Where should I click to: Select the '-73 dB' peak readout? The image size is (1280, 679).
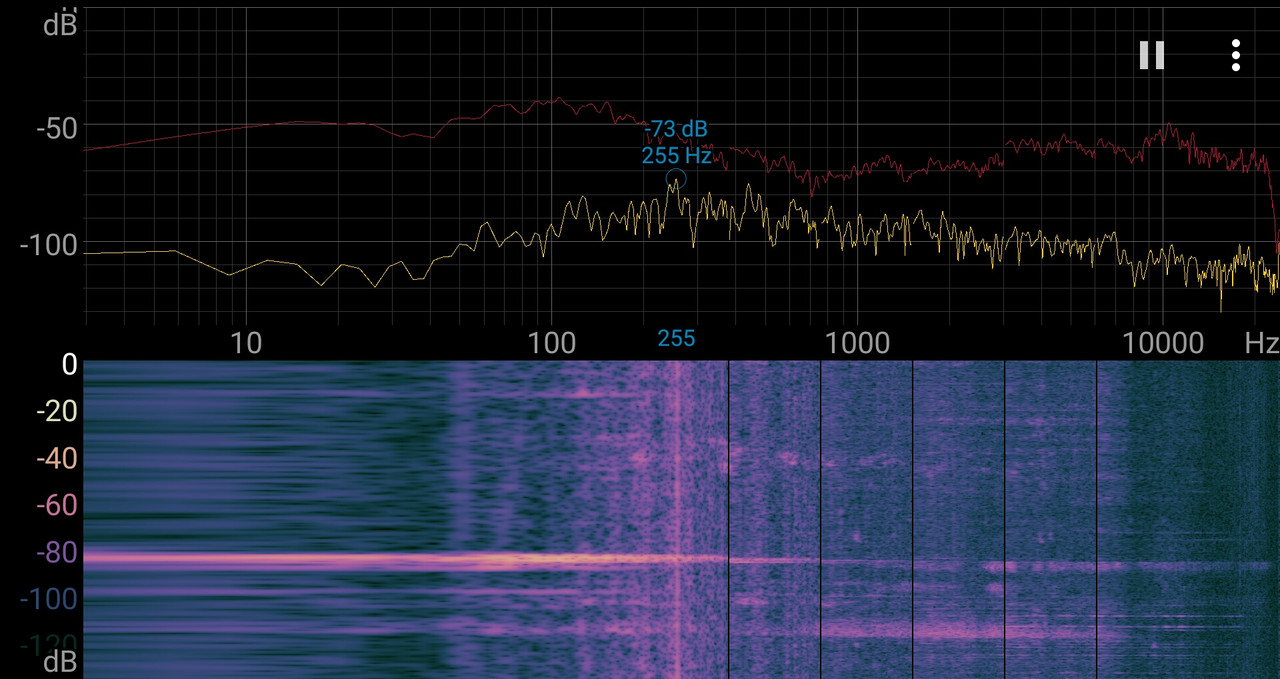(677, 129)
